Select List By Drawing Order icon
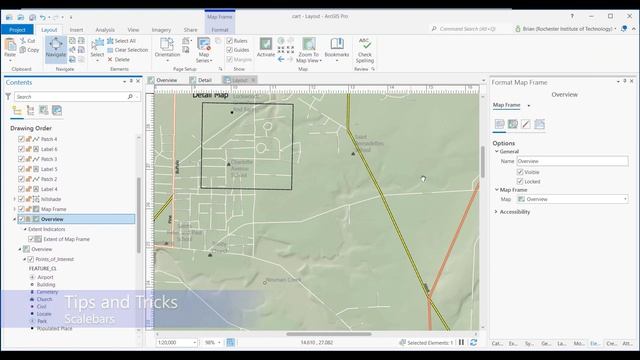This screenshot has width=640, height=360. point(17,110)
